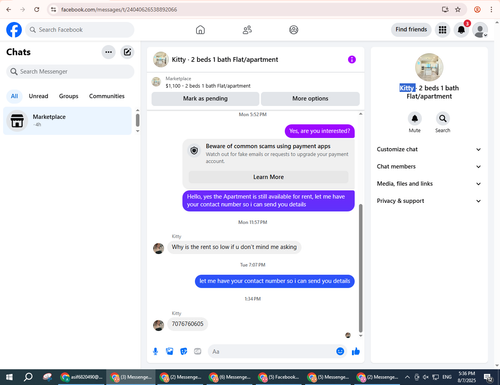Open the Friends icon in top navigation

[x=247, y=30]
